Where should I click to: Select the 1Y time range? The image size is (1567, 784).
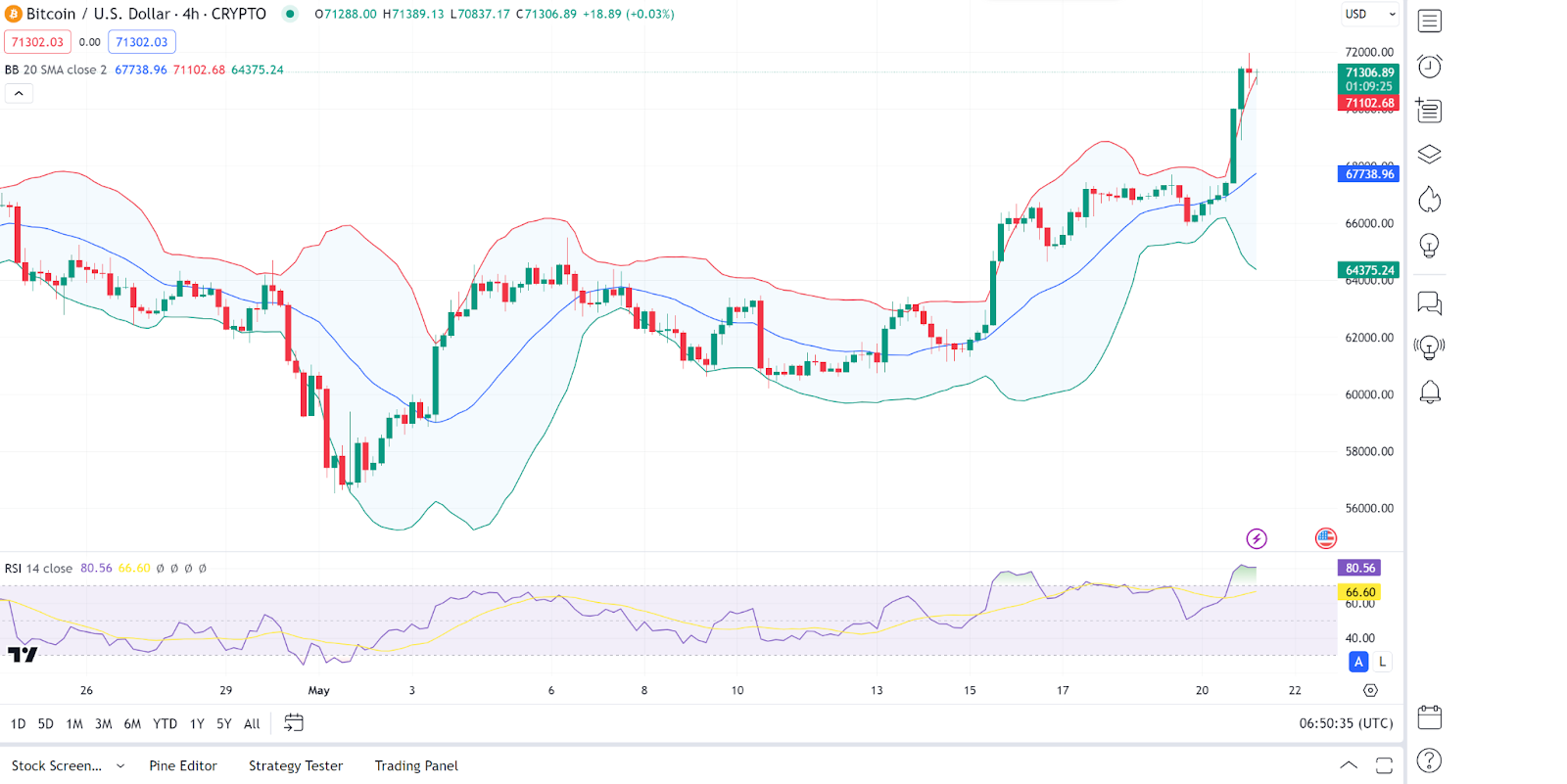(197, 724)
